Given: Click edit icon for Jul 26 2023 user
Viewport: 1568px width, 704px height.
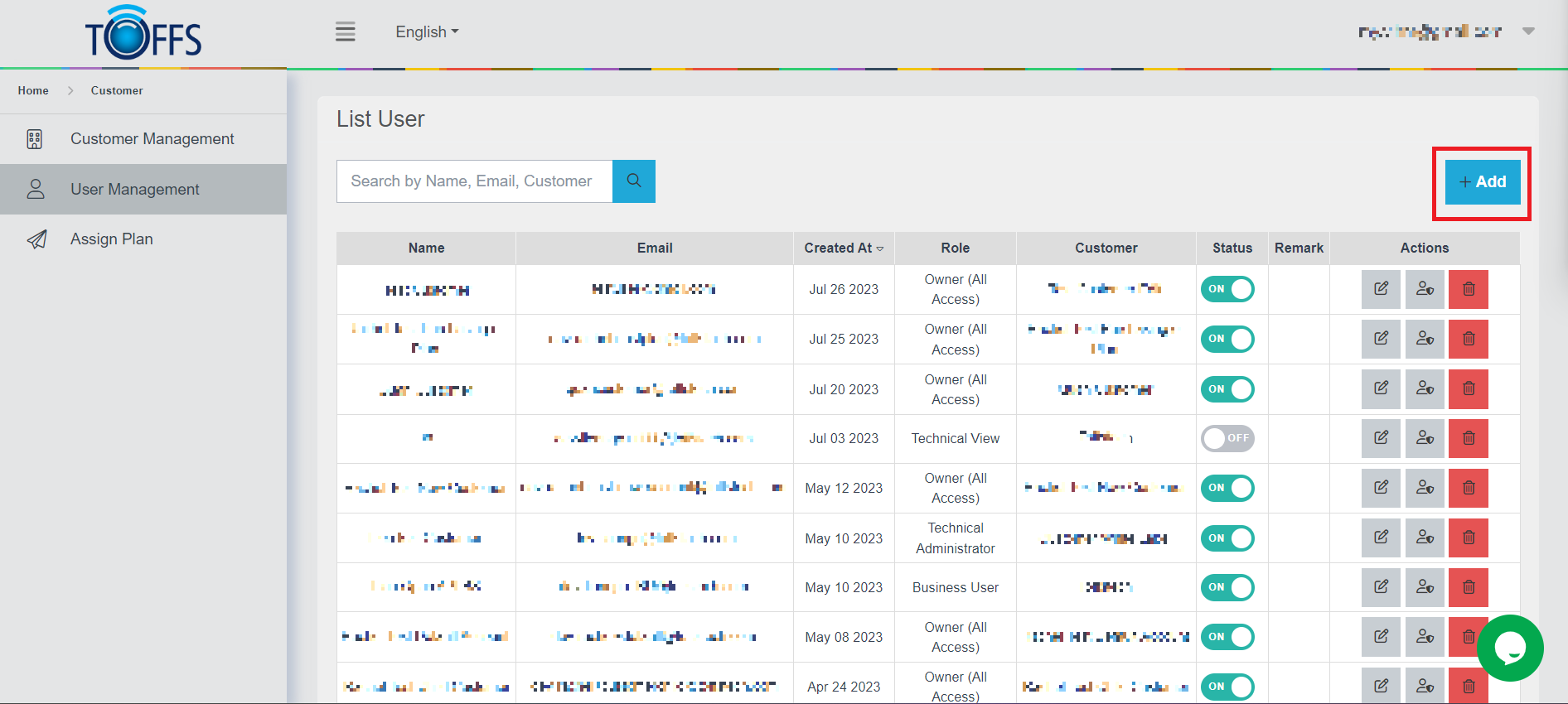Looking at the screenshot, I should click(x=1381, y=289).
